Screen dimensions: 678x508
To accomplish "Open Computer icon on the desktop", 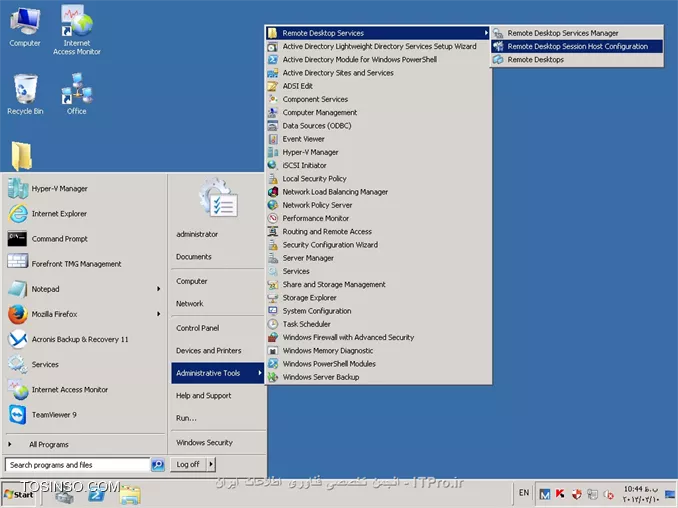I will tap(25, 21).
